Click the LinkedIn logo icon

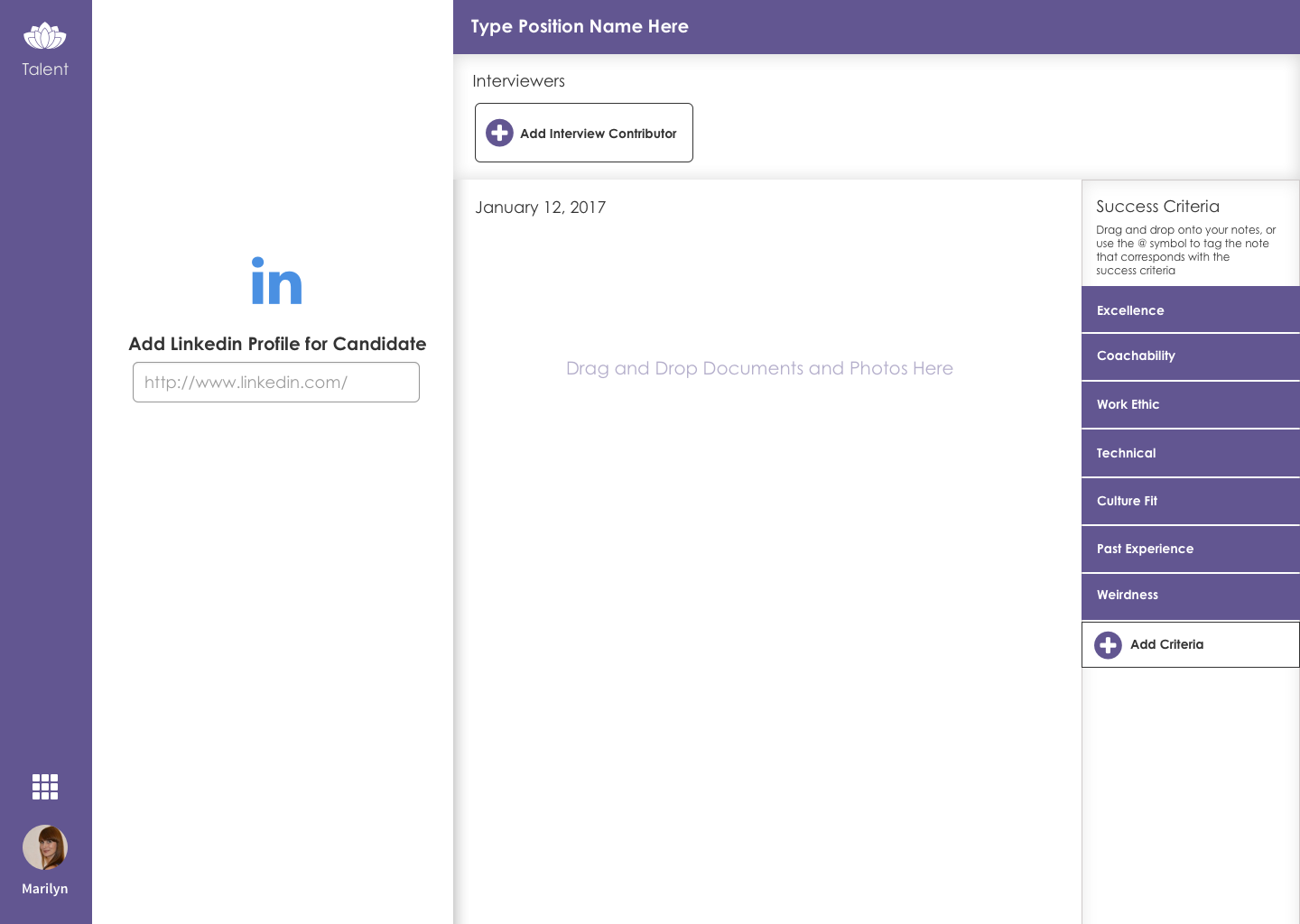coord(276,281)
